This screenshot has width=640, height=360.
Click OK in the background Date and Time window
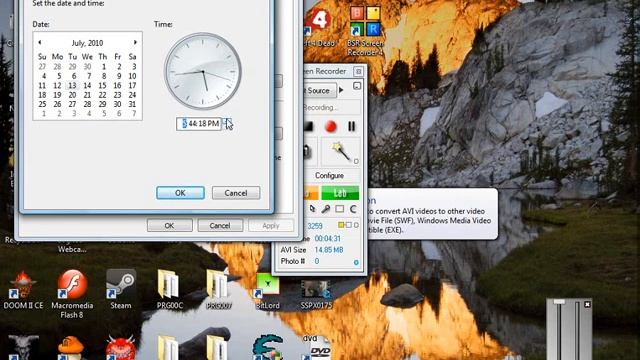(169, 225)
